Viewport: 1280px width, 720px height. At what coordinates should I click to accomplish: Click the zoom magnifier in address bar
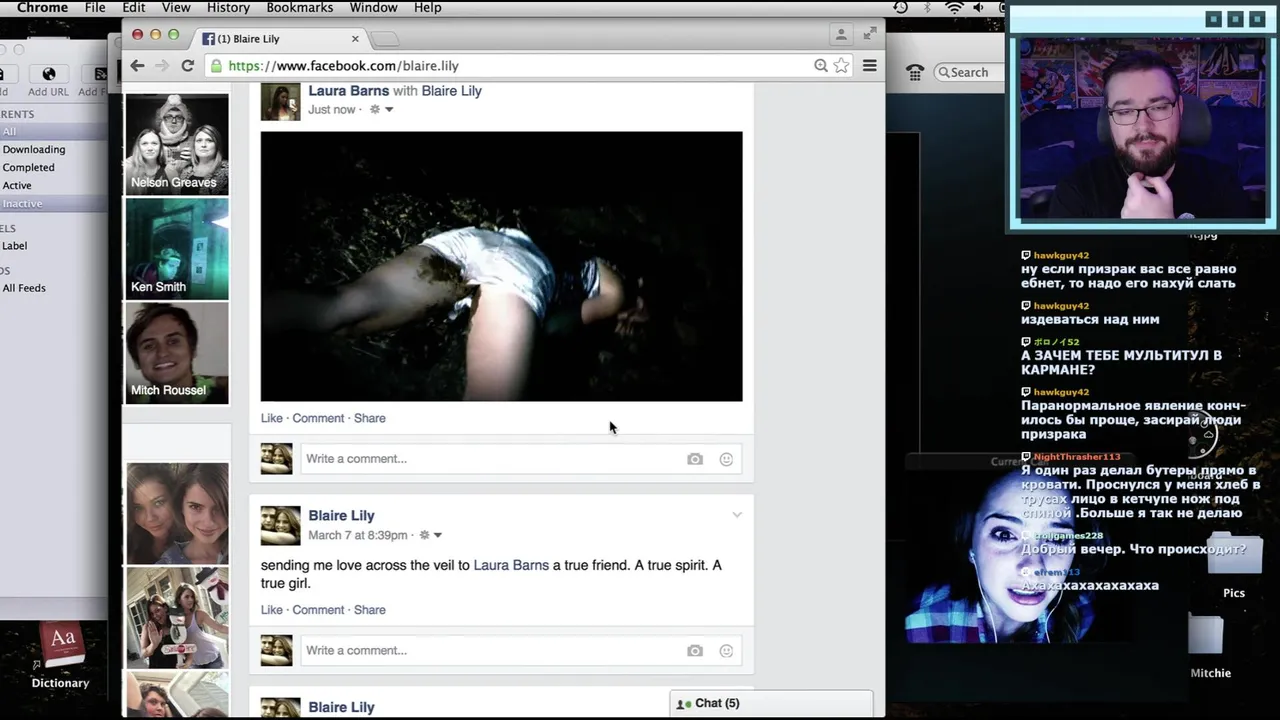point(821,66)
